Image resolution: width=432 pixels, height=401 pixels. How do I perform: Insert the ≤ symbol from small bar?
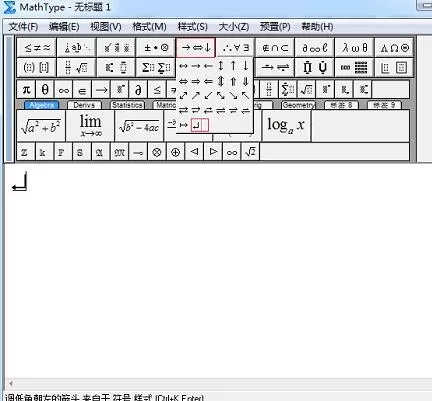(157, 89)
